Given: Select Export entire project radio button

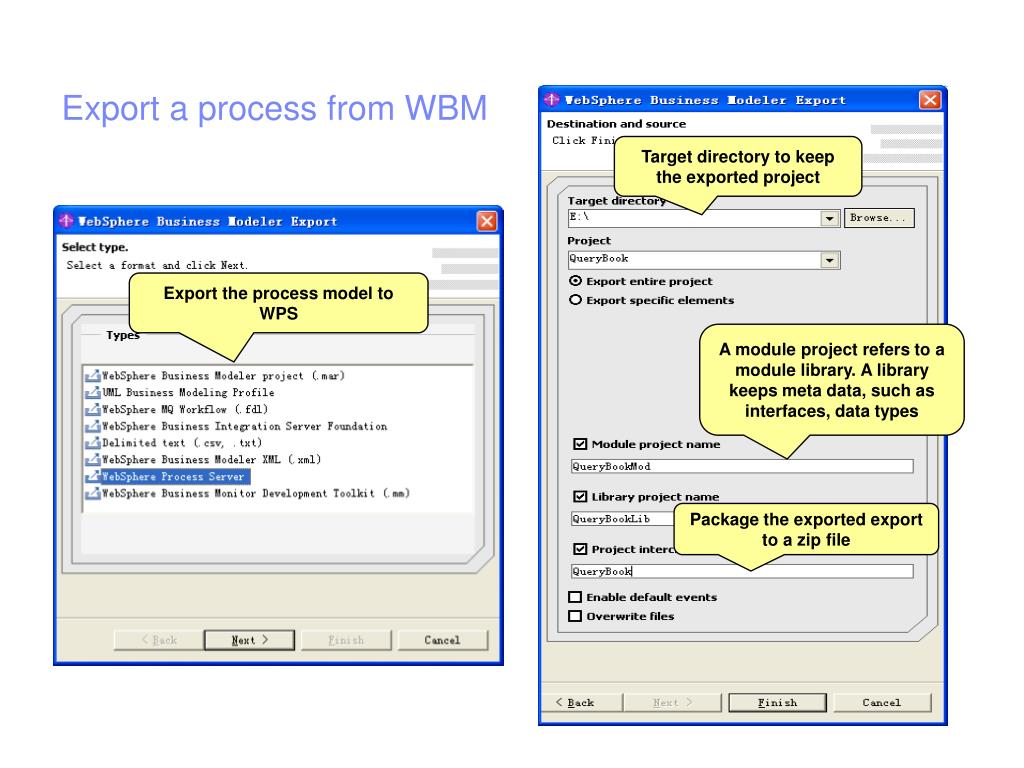Looking at the screenshot, I should pyautogui.click(x=575, y=281).
